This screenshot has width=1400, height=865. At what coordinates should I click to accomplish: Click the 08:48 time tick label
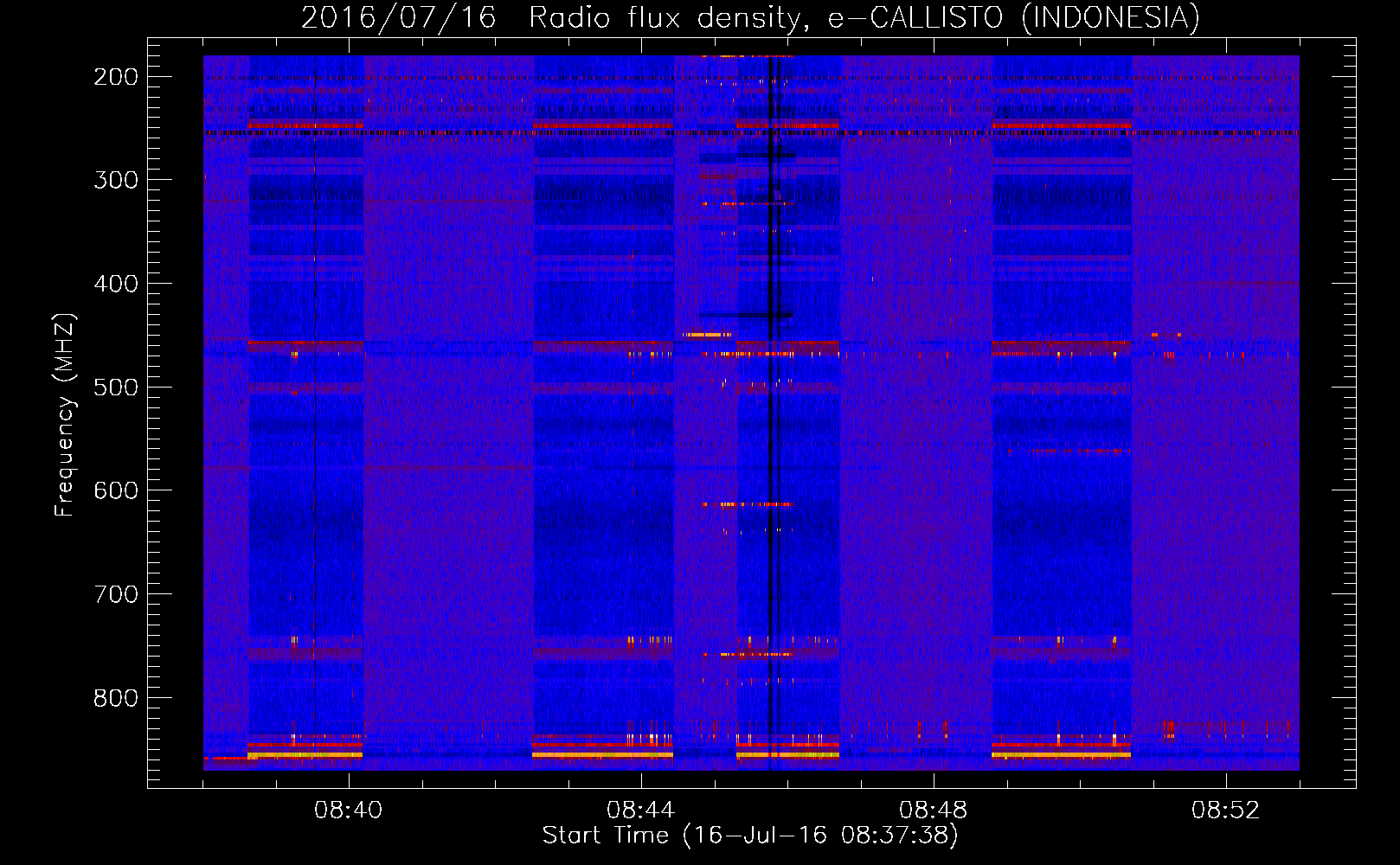pos(933,811)
